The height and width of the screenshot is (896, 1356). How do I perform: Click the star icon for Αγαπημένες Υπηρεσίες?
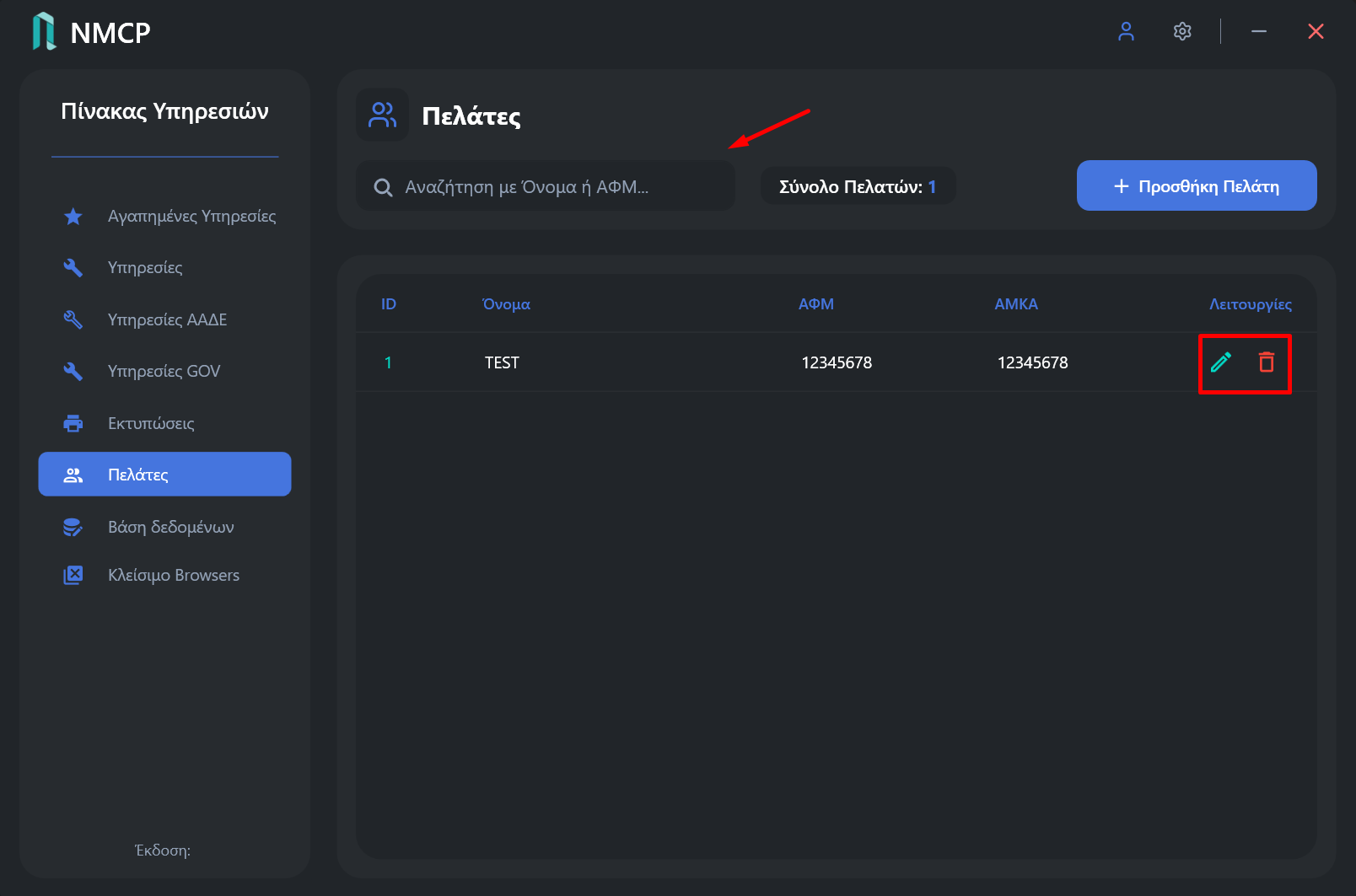[73, 217]
